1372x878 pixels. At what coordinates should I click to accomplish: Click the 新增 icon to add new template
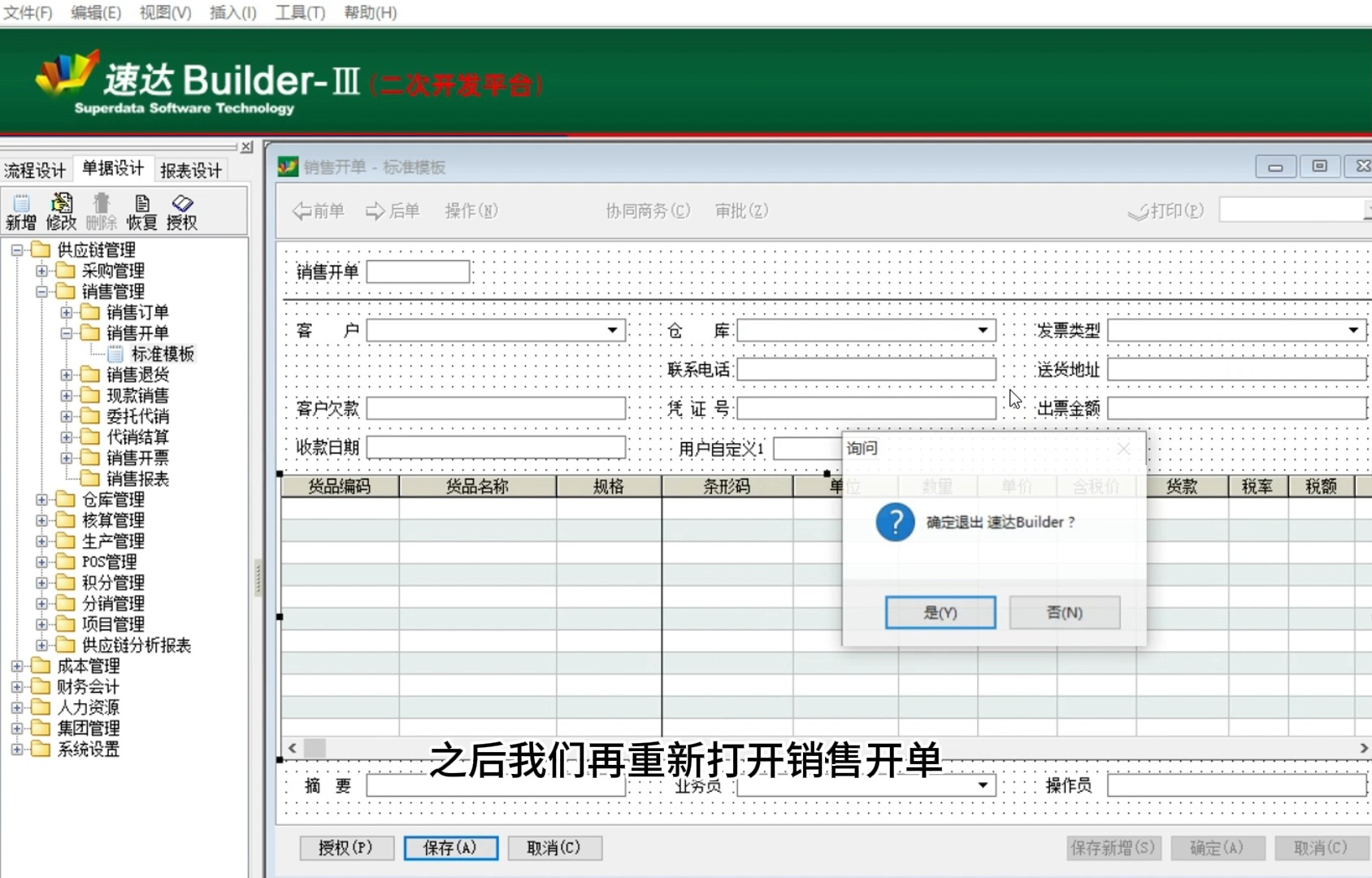point(20,210)
